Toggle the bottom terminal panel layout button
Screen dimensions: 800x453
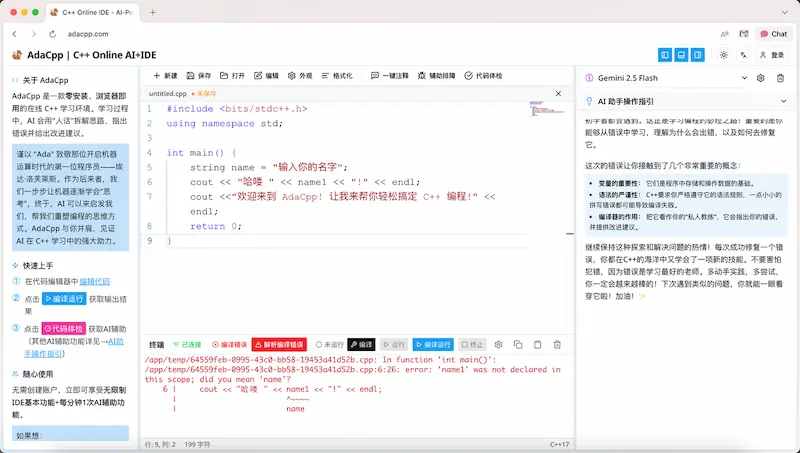tap(681, 55)
